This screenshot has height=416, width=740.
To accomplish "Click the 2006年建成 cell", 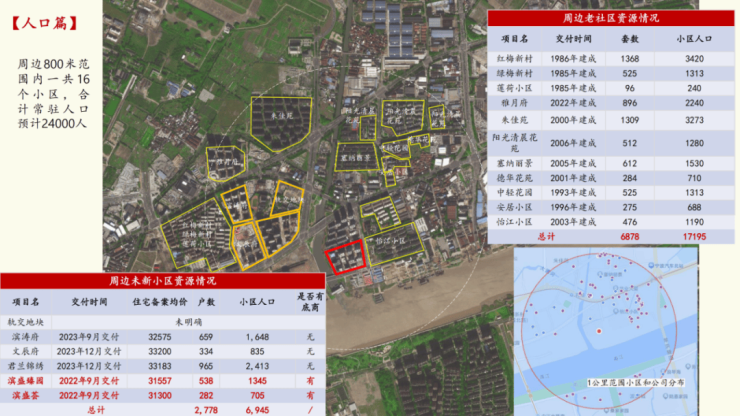I will [573, 143].
